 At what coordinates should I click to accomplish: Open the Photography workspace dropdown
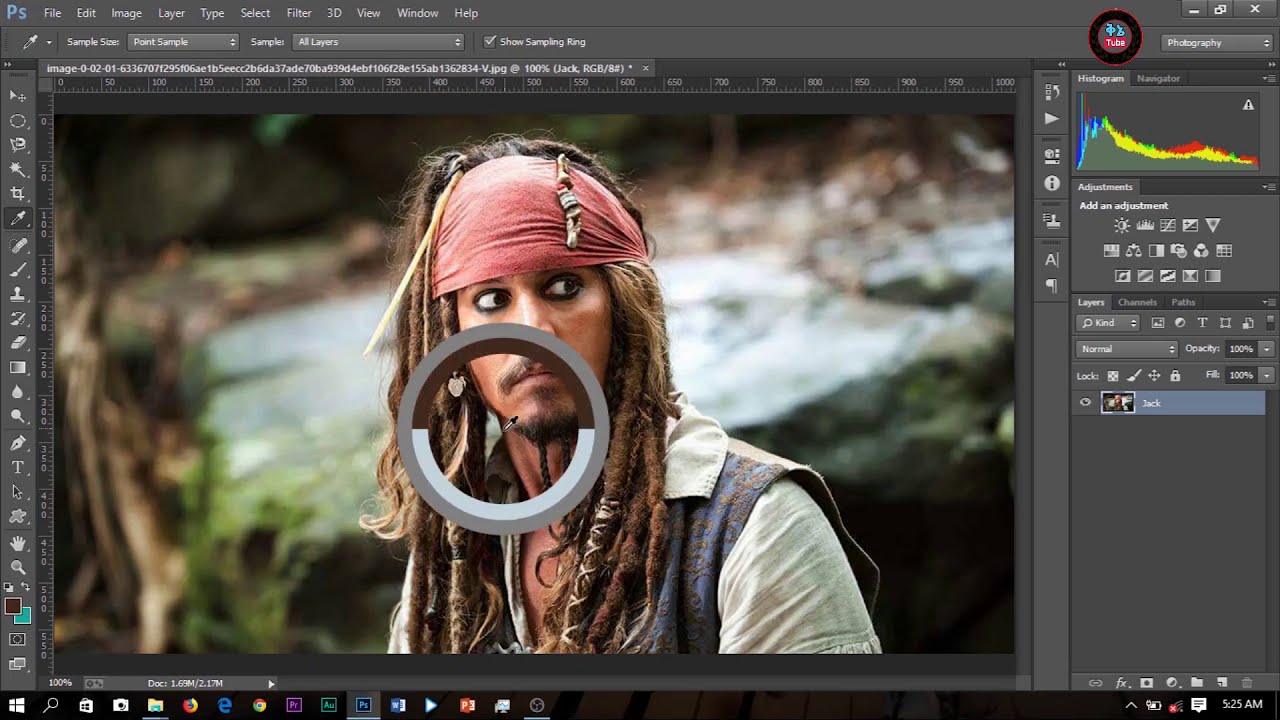click(1217, 43)
